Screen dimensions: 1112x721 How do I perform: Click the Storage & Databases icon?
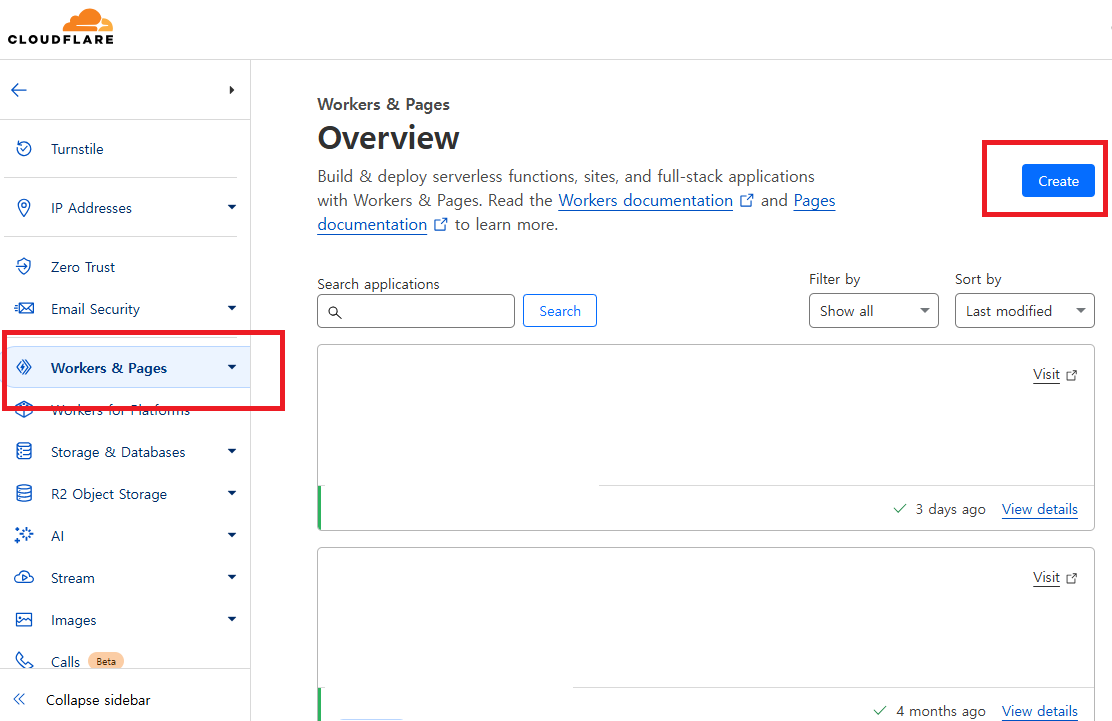click(24, 452)
